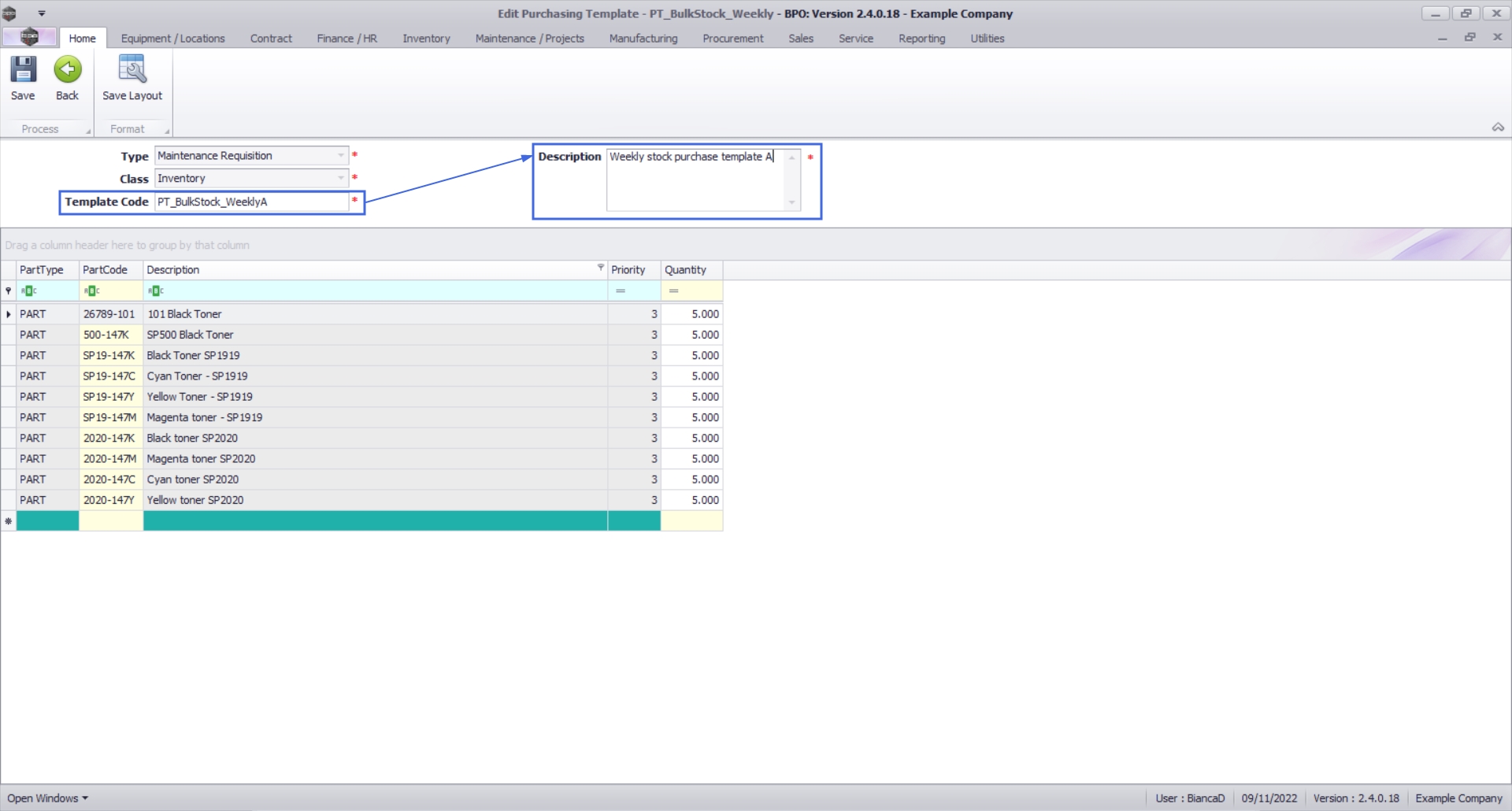Click the Priority filter equals icon
Image resolution: width=1512 pixels, height=811 pixels.
click(x=621, y=291)
